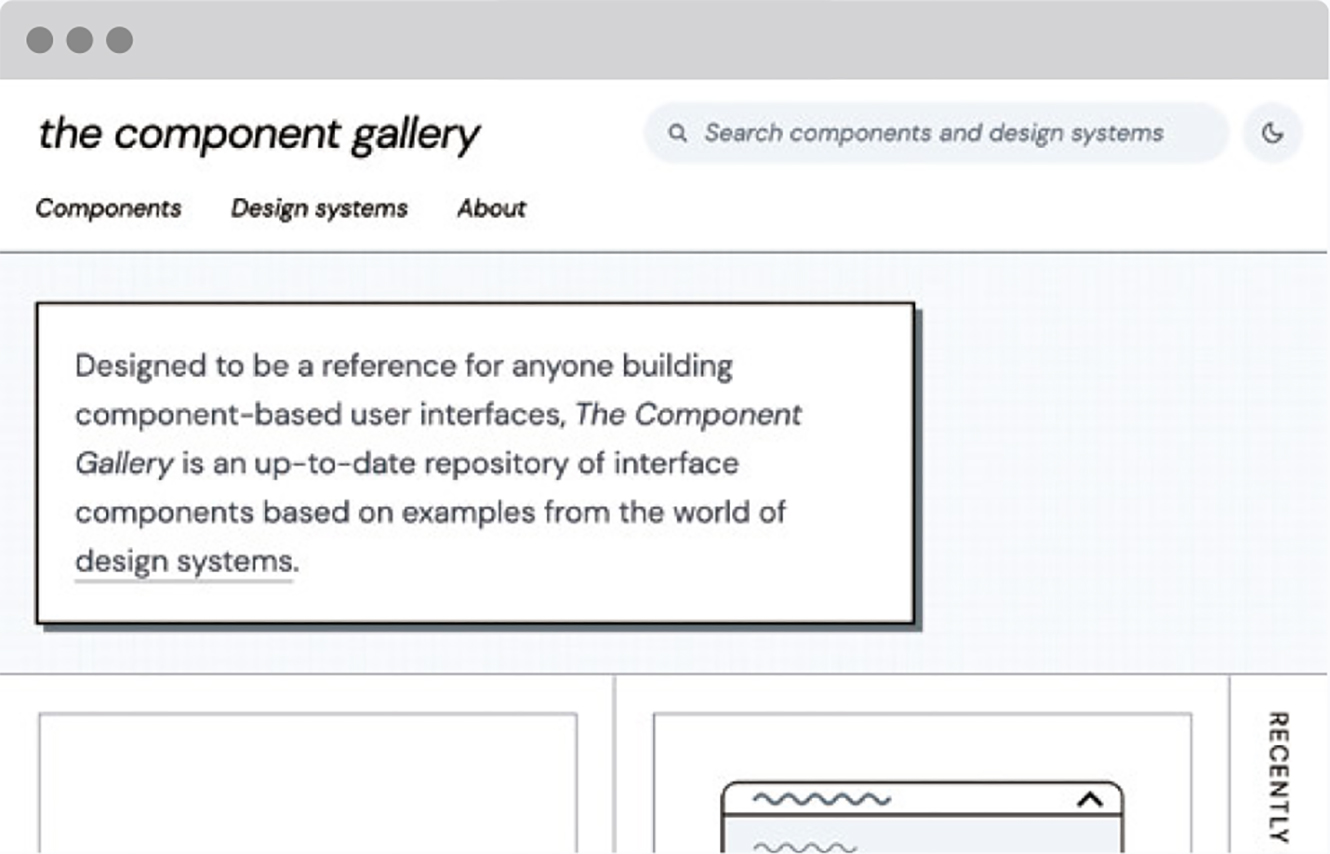1330x854 pixels.
Task: Open the accordion component card thumbnail
Action: tap(922, 782)
